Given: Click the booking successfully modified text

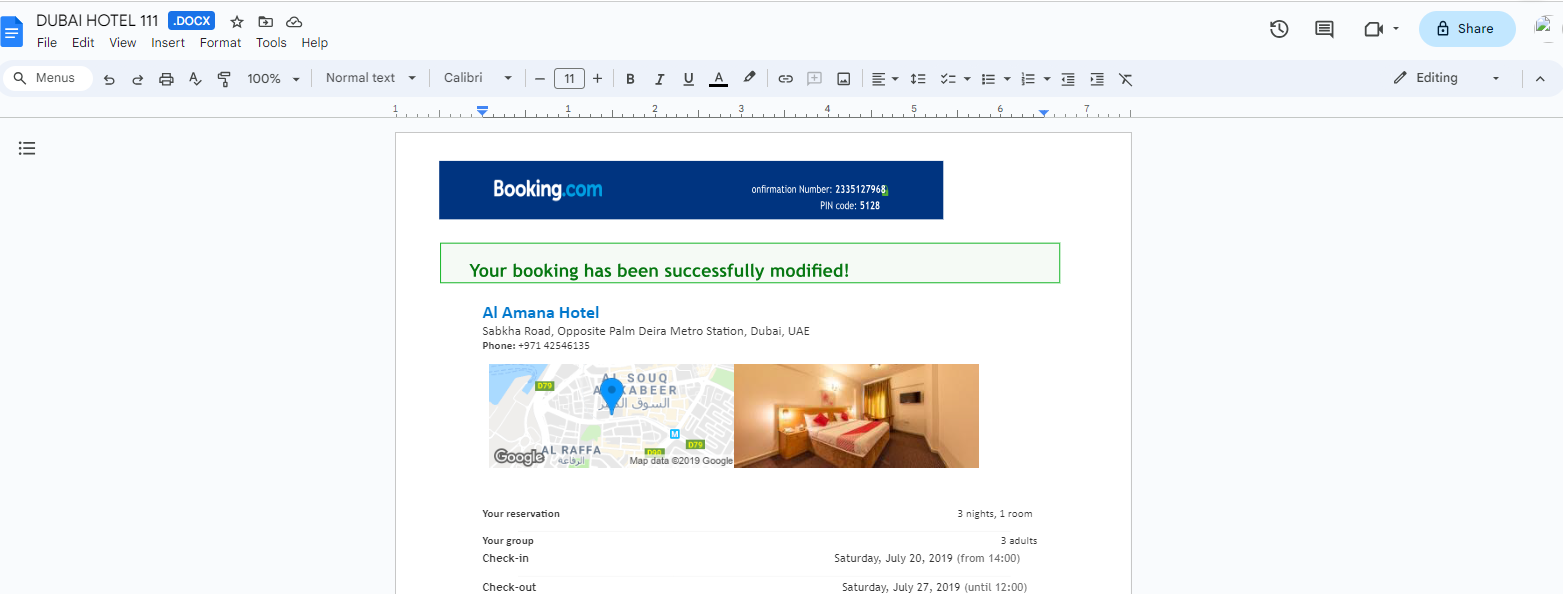Looking at the screenshot, I should coord(659,271).
